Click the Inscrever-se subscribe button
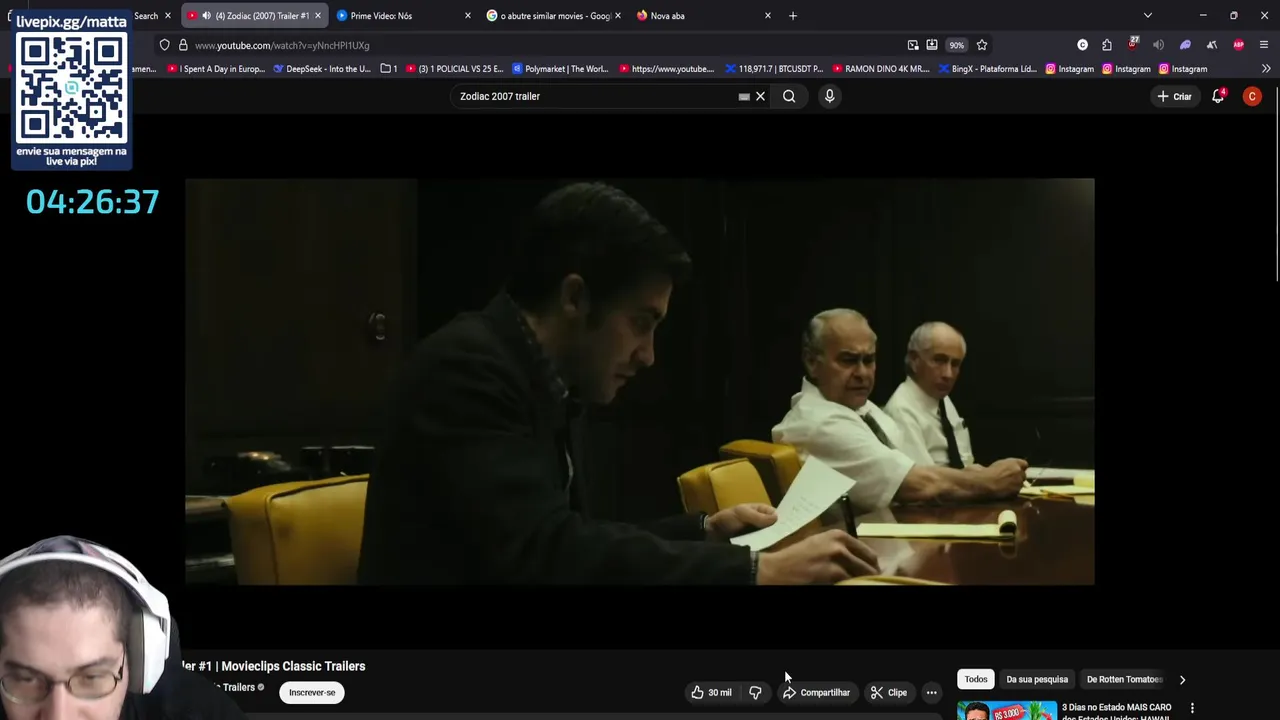Viewport: 1280px width, 720px height. pos(312,692)
